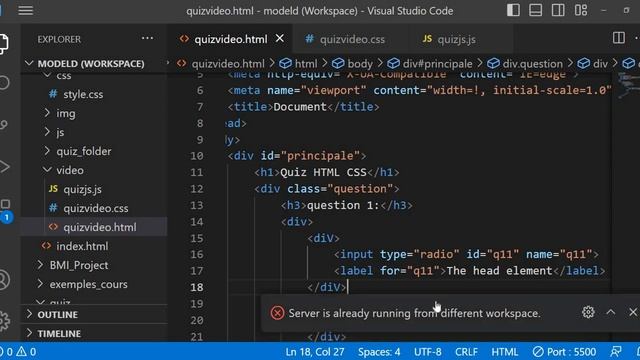Click the label text The head element
This screenshot has height=360, width=640.
coord(499,271)
